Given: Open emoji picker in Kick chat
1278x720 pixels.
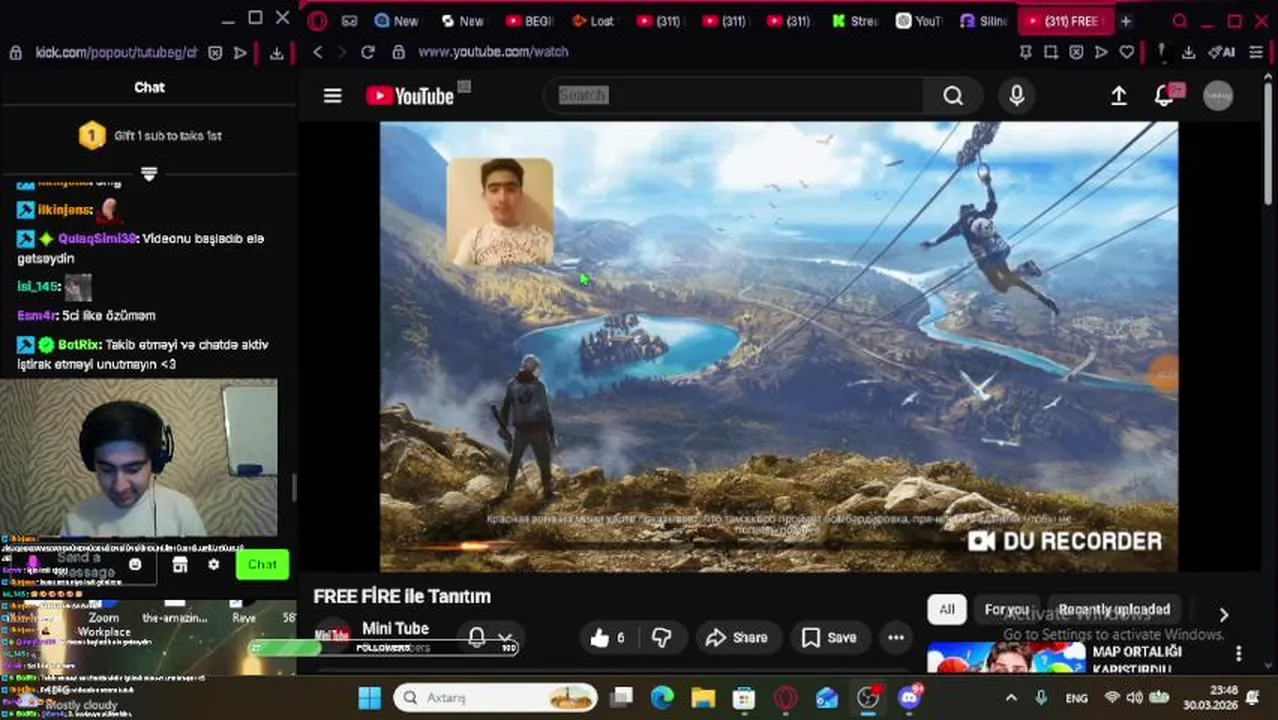Looking at the screenshot, I should 135,565.
